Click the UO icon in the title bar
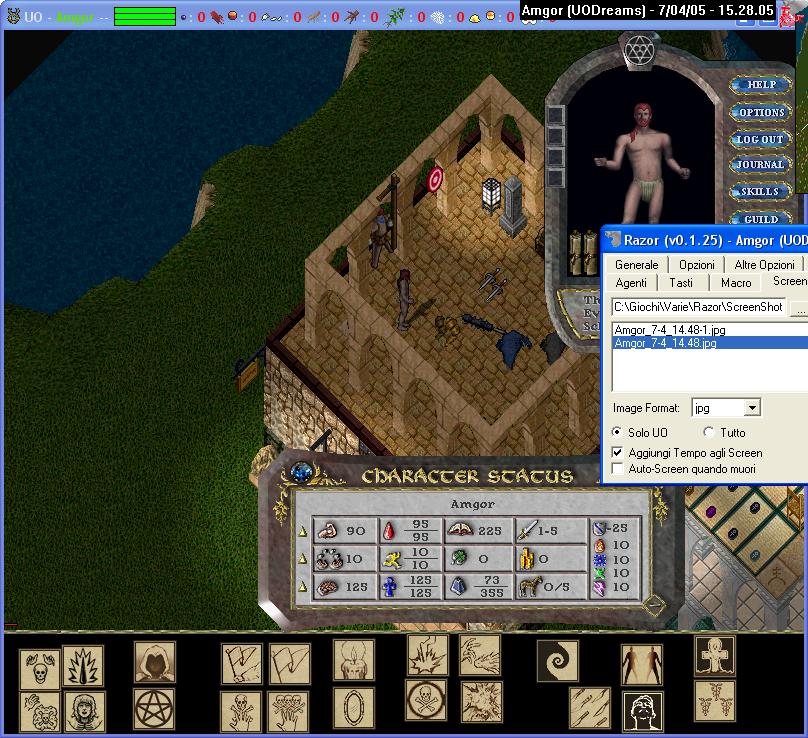The width and height of the screenshot is (808, 738). [13, 16]
